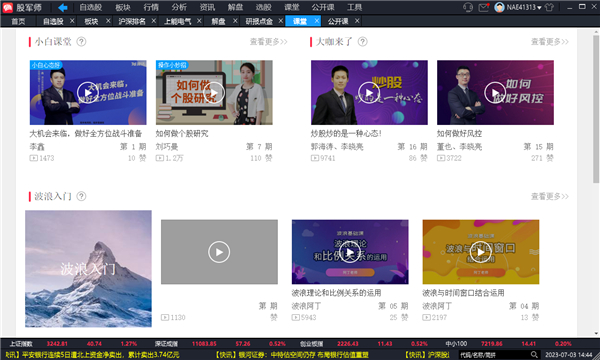Viewport: 600px width, 360px height.
Task: Close the active 课堂 tab
Action: [317, 21]
